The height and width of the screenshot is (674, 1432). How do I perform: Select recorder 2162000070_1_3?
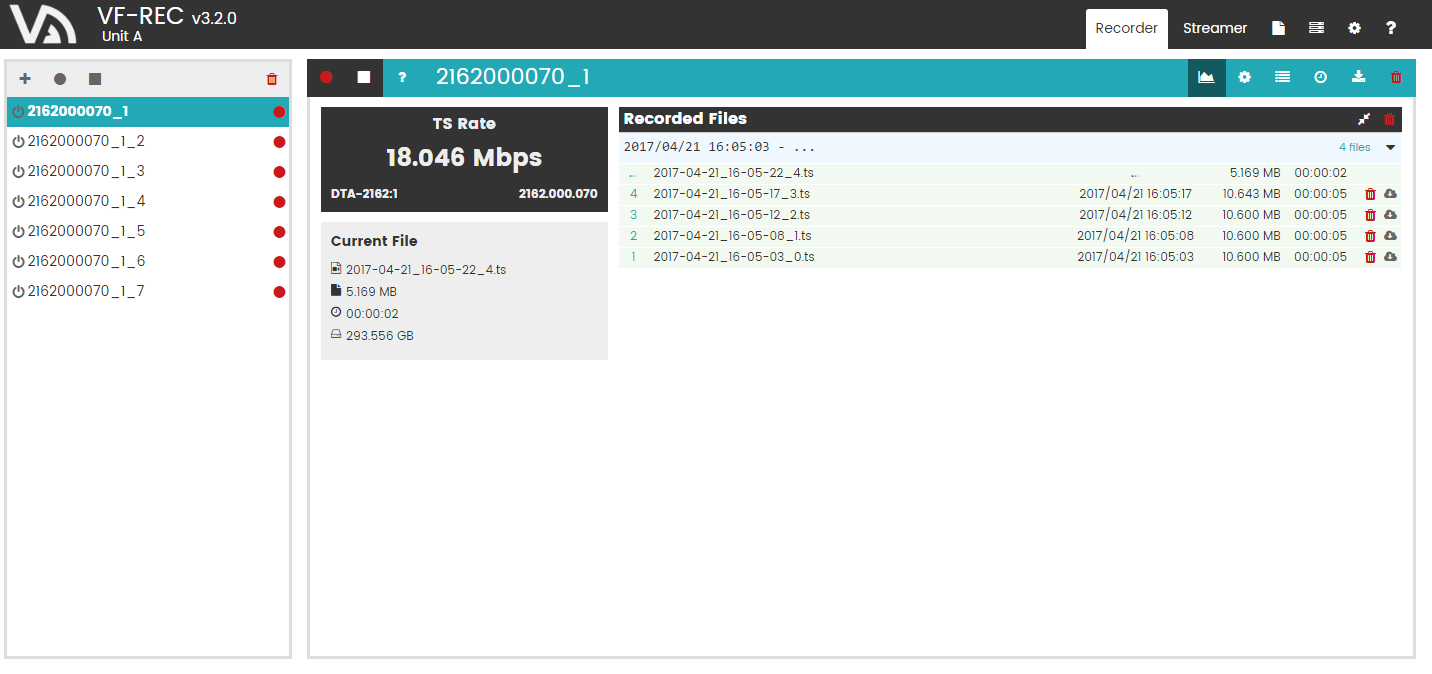148,171
